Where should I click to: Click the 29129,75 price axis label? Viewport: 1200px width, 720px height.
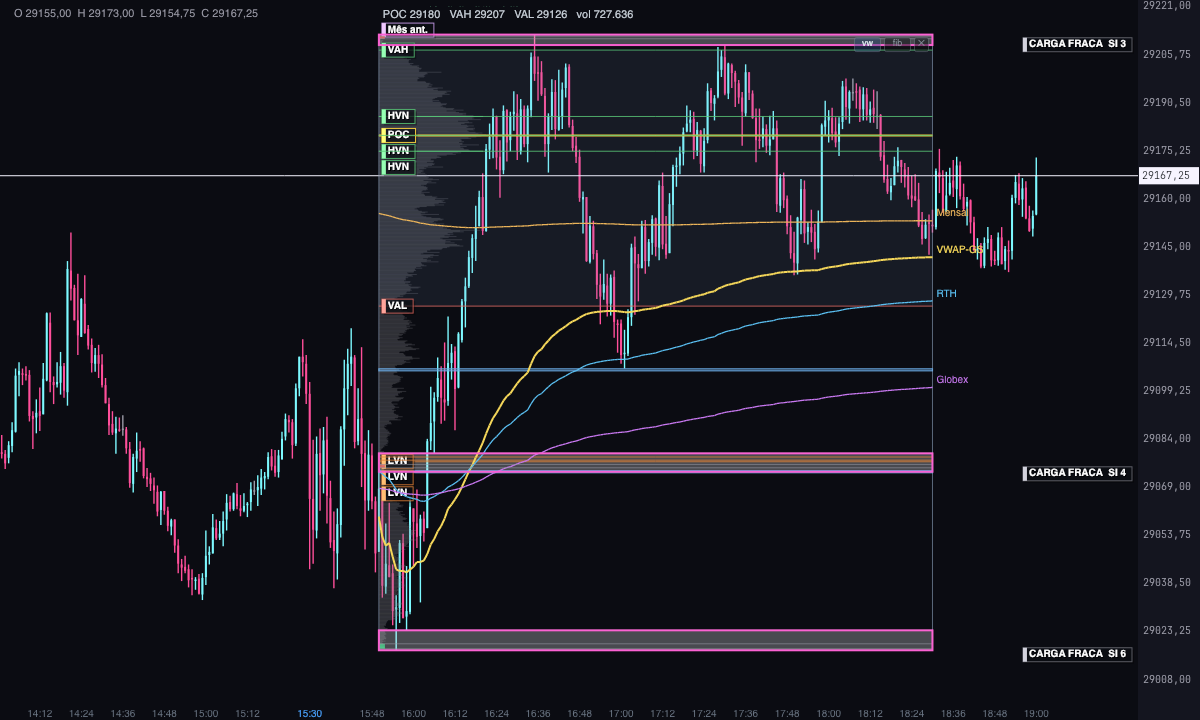coord(1167,294)
